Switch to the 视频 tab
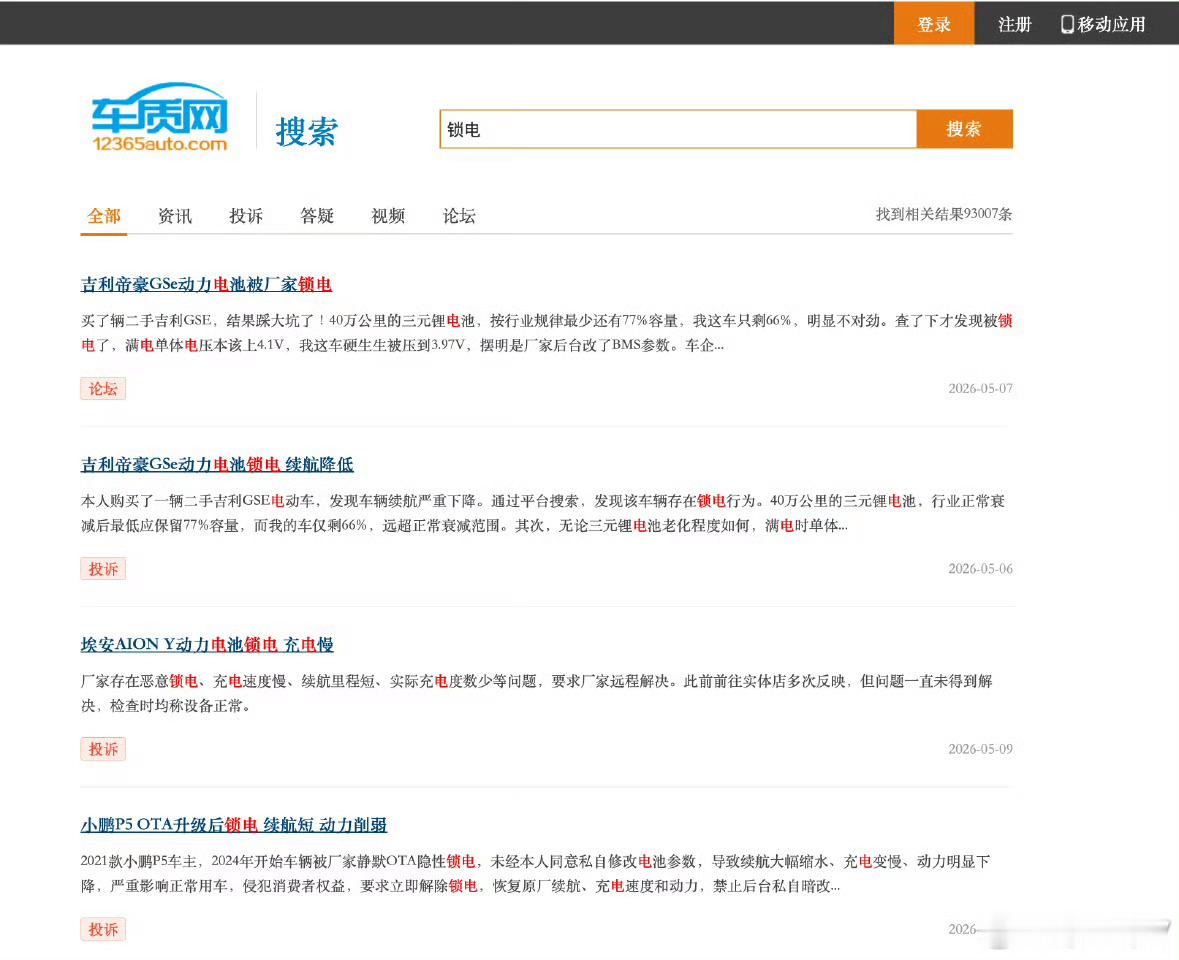This screenshot has width=1179, height=960. click(388, 217)
